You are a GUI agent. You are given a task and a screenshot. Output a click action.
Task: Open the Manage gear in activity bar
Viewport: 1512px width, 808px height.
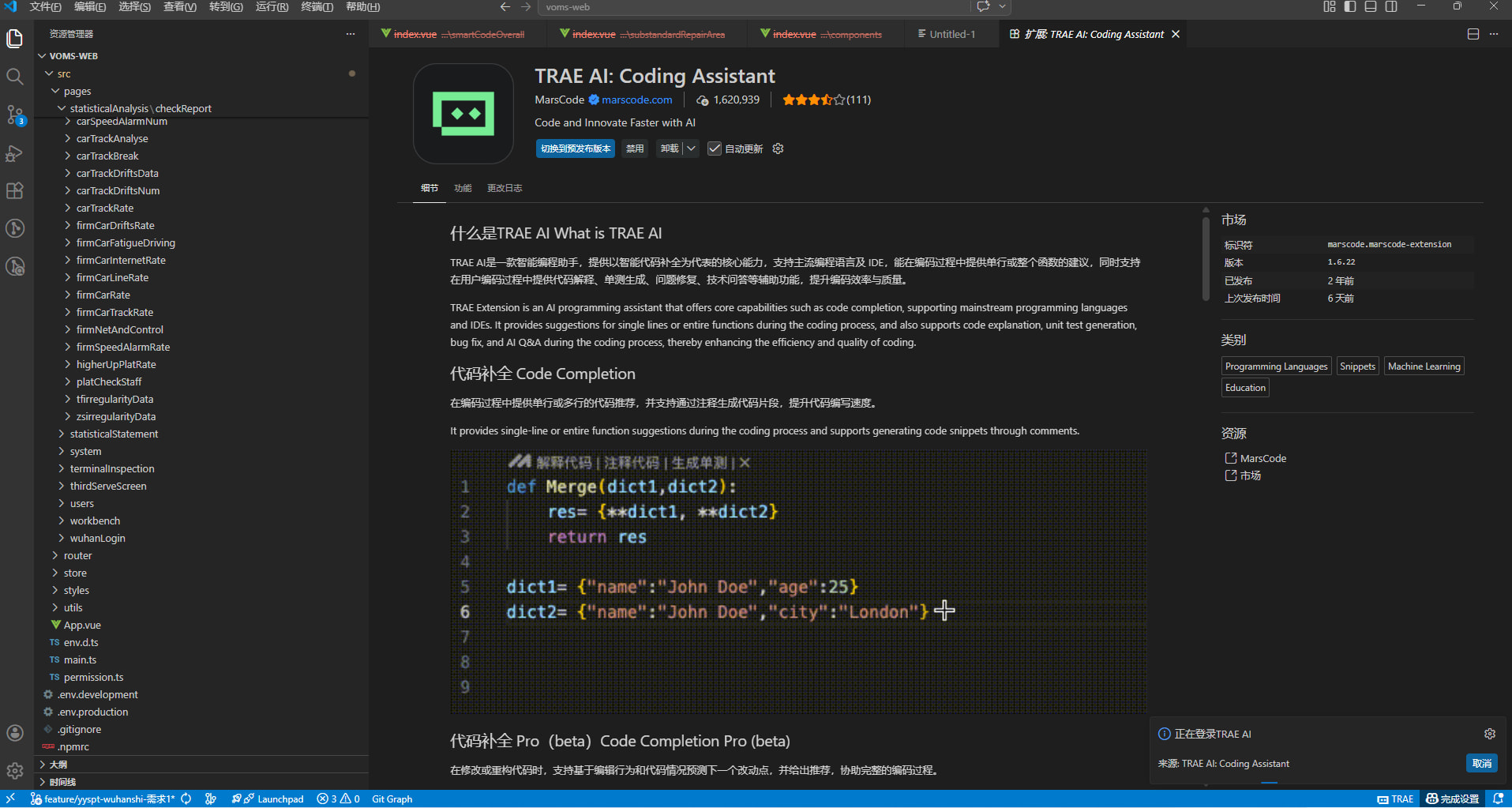tap(15, 770)
